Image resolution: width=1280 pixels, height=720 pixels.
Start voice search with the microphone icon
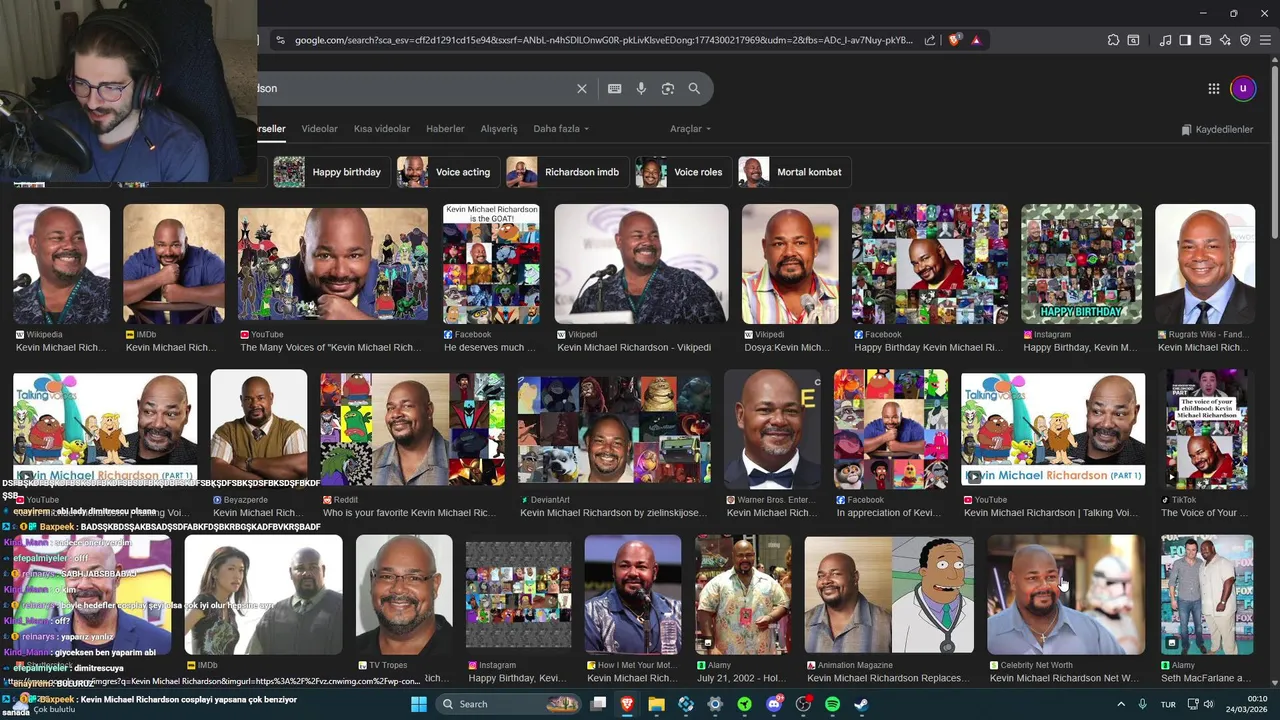click(x=641, y=89)
